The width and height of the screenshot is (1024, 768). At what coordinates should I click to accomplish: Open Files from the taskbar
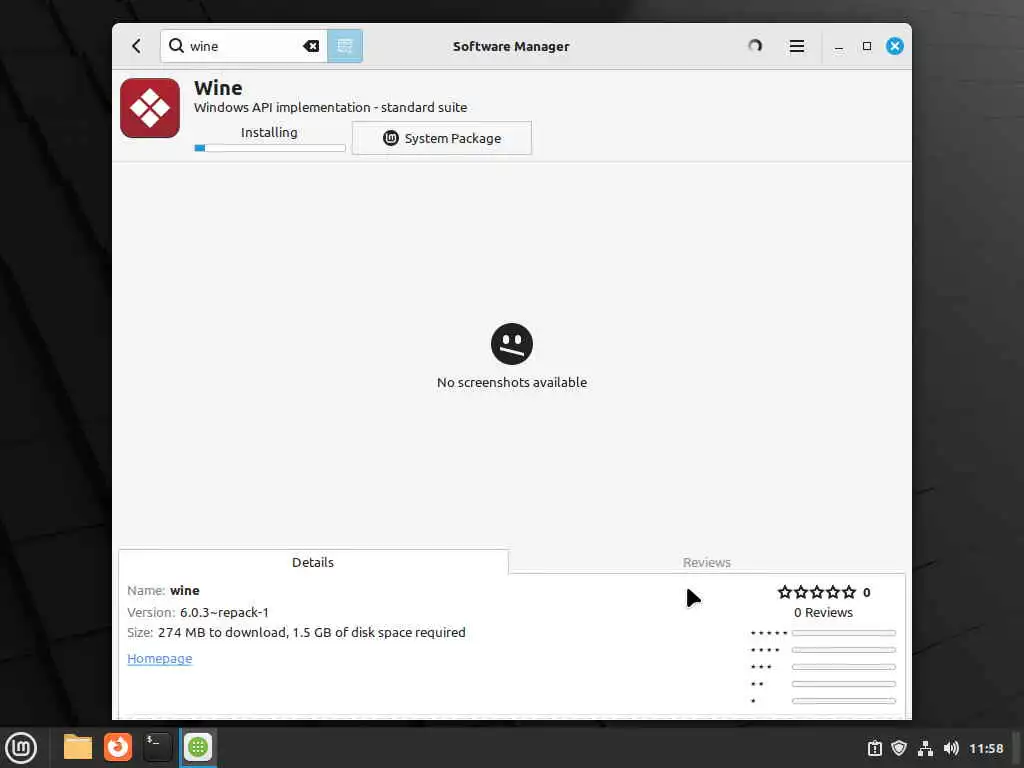click(78, 747)
